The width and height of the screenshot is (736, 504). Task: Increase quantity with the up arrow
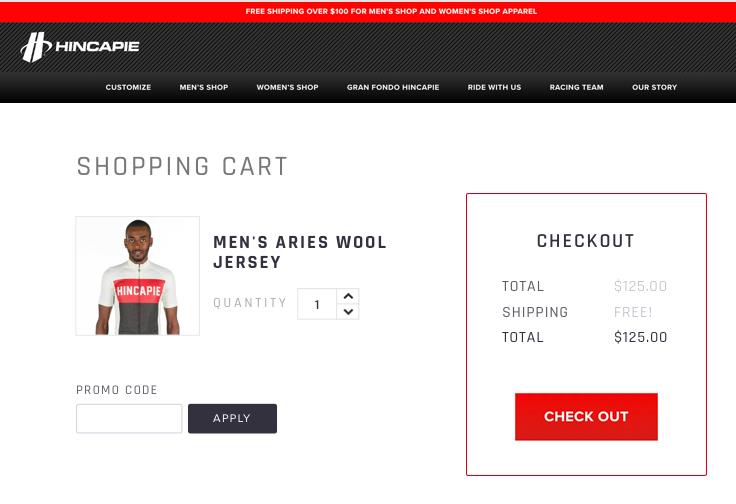pyautogui.click(x=348, y=296)
